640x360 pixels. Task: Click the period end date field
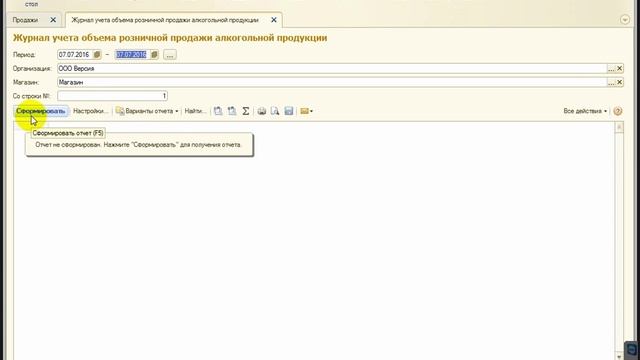(x=132, y=55)
